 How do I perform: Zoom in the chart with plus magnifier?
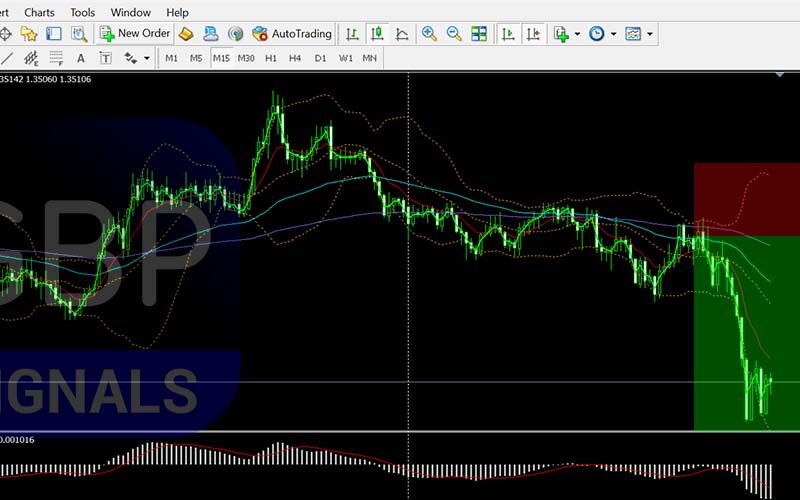[429, 34]
